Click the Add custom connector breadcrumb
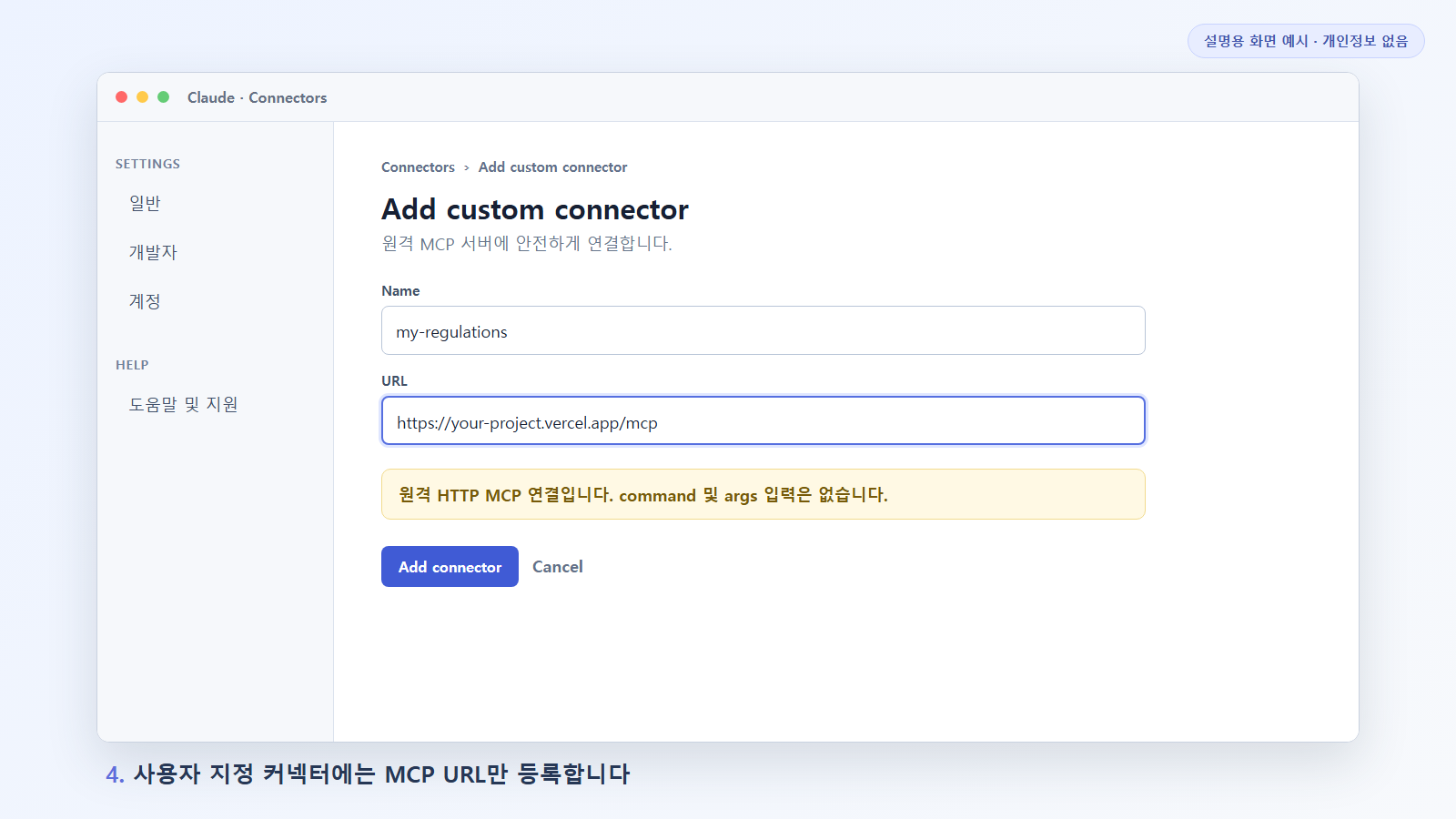This screenshot has height=819, width=1456. pyautogui.click(x=552, y=167)
